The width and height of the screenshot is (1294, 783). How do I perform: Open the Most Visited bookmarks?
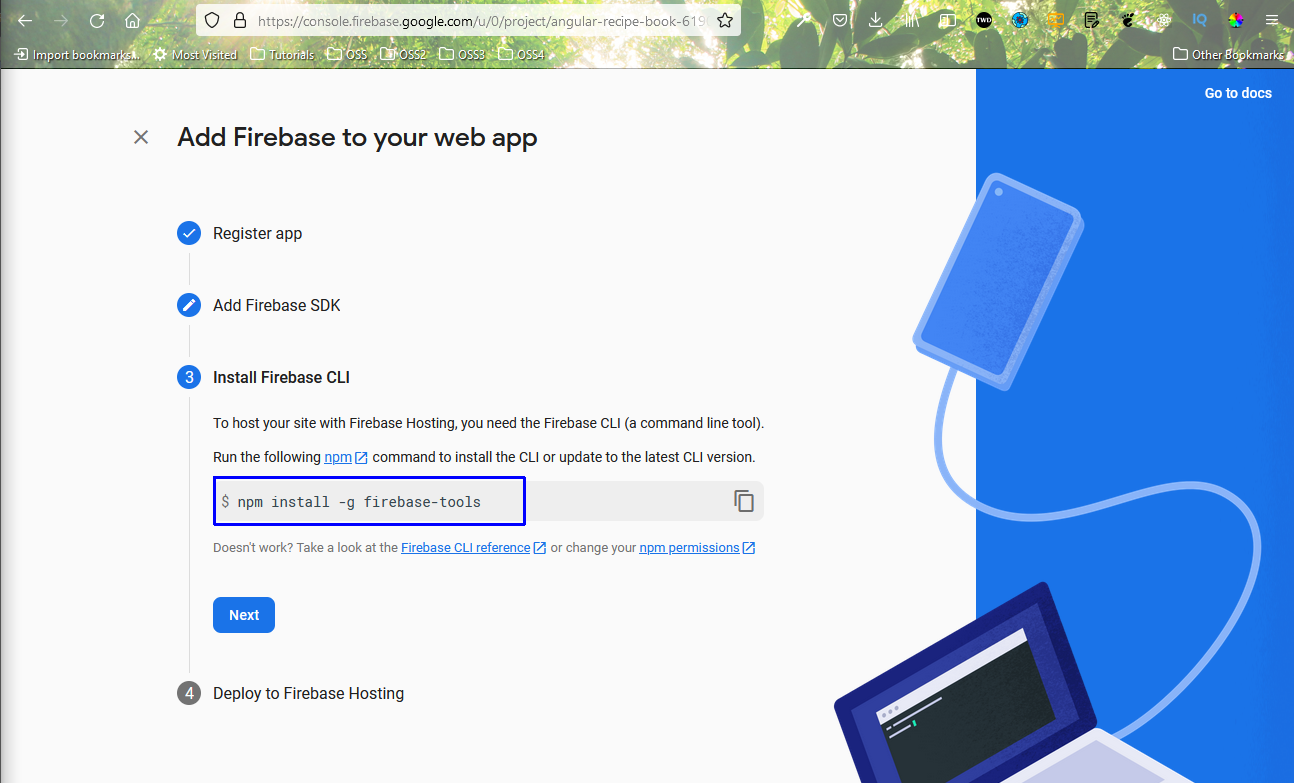coord(196,55)
